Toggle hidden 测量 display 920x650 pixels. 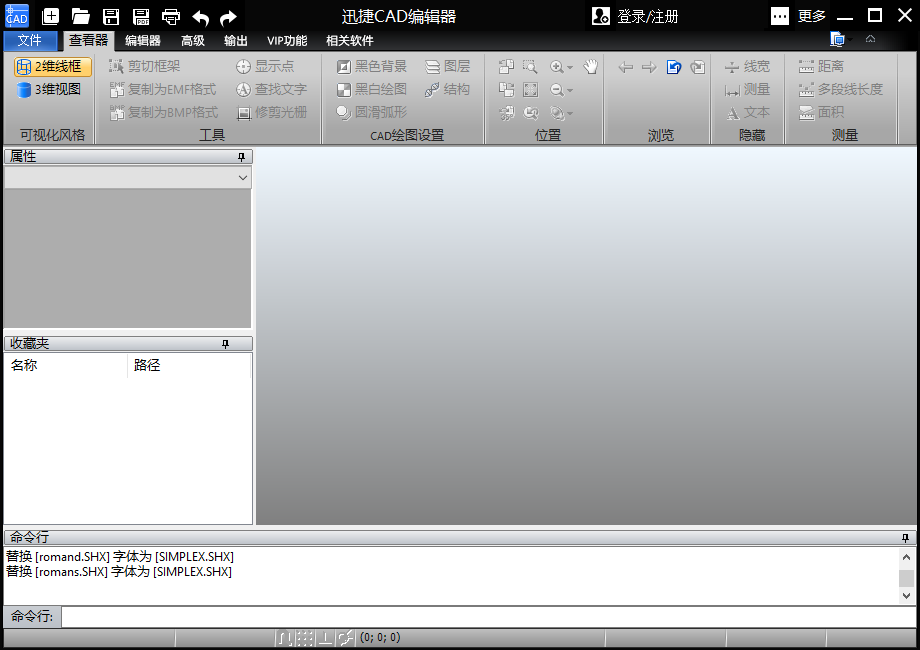tap(747, 89)
